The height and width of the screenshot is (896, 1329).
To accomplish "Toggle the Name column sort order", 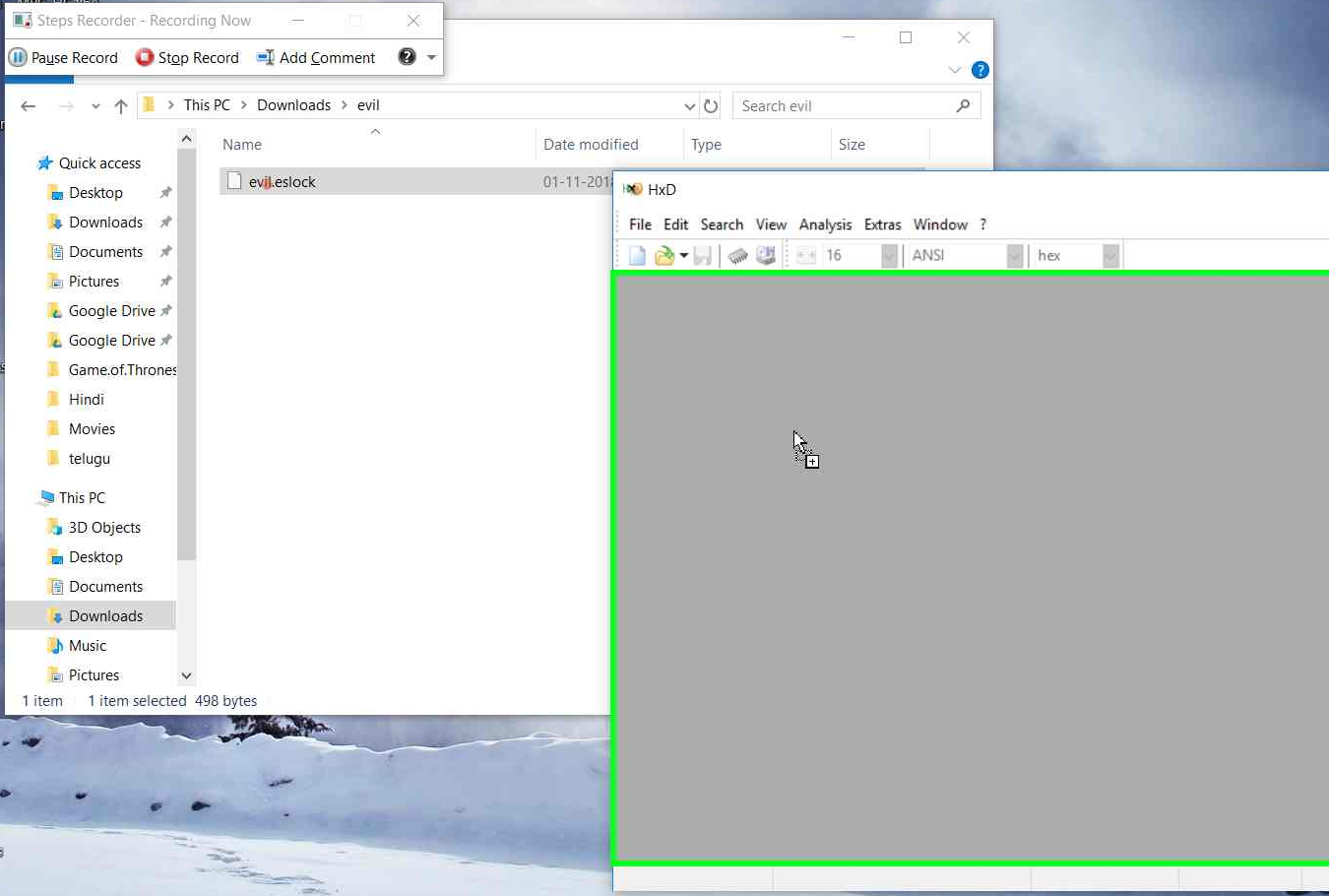I will (242, 144).
